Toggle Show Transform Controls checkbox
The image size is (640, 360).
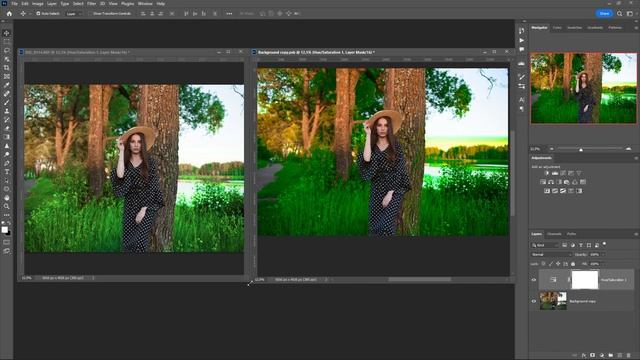90,13
